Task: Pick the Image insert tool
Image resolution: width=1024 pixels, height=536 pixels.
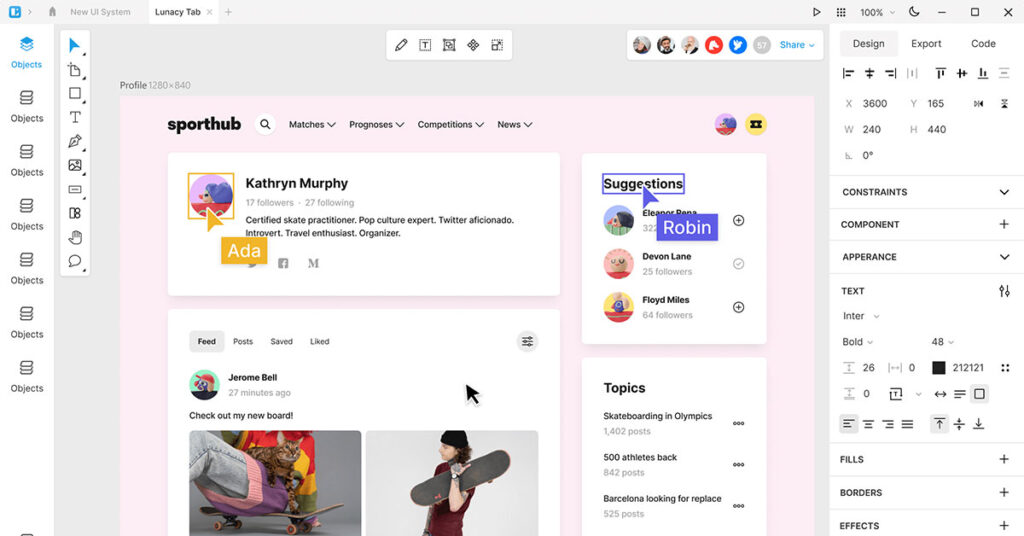Action: (75, 165)
